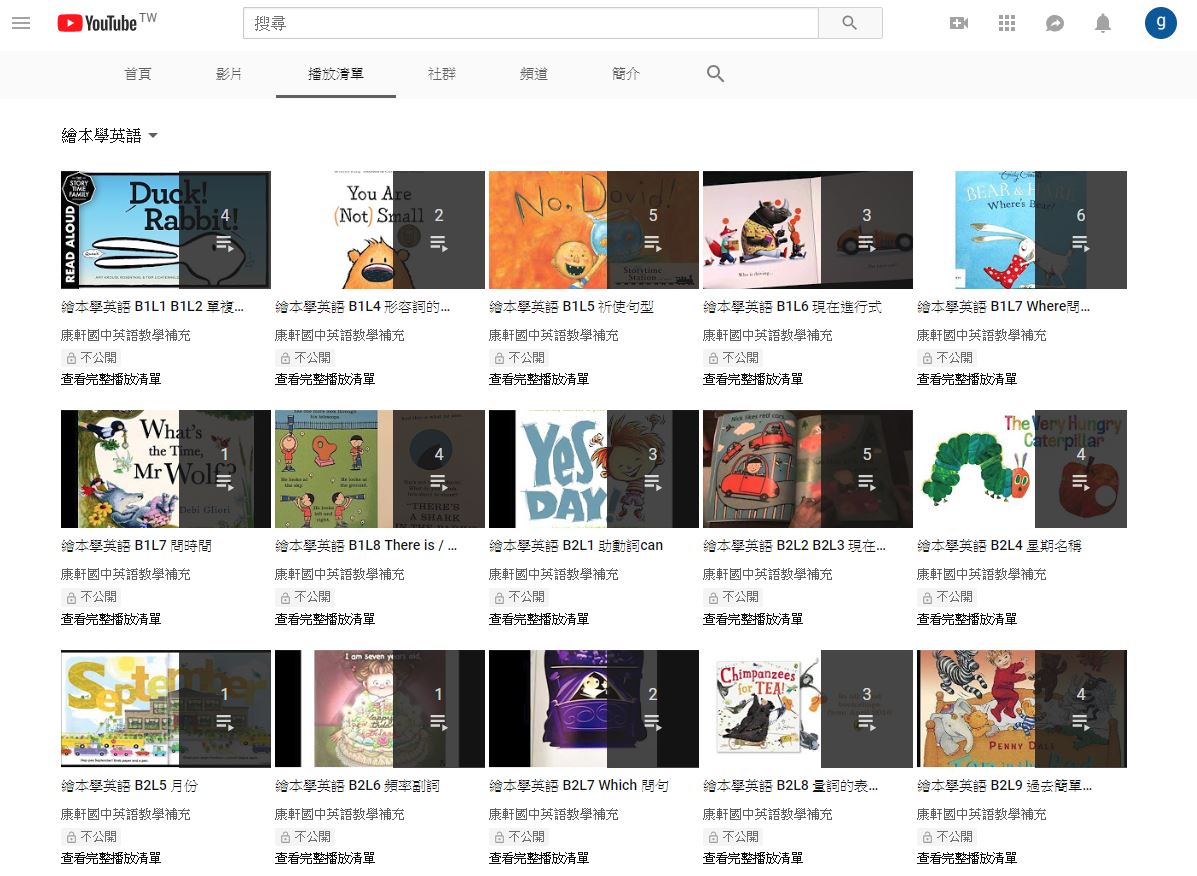The height and width of the screenshot is (876, 1197).
Task: Click playlist icon on Where's Bear thumbnail
Action: click(1081, 243)
